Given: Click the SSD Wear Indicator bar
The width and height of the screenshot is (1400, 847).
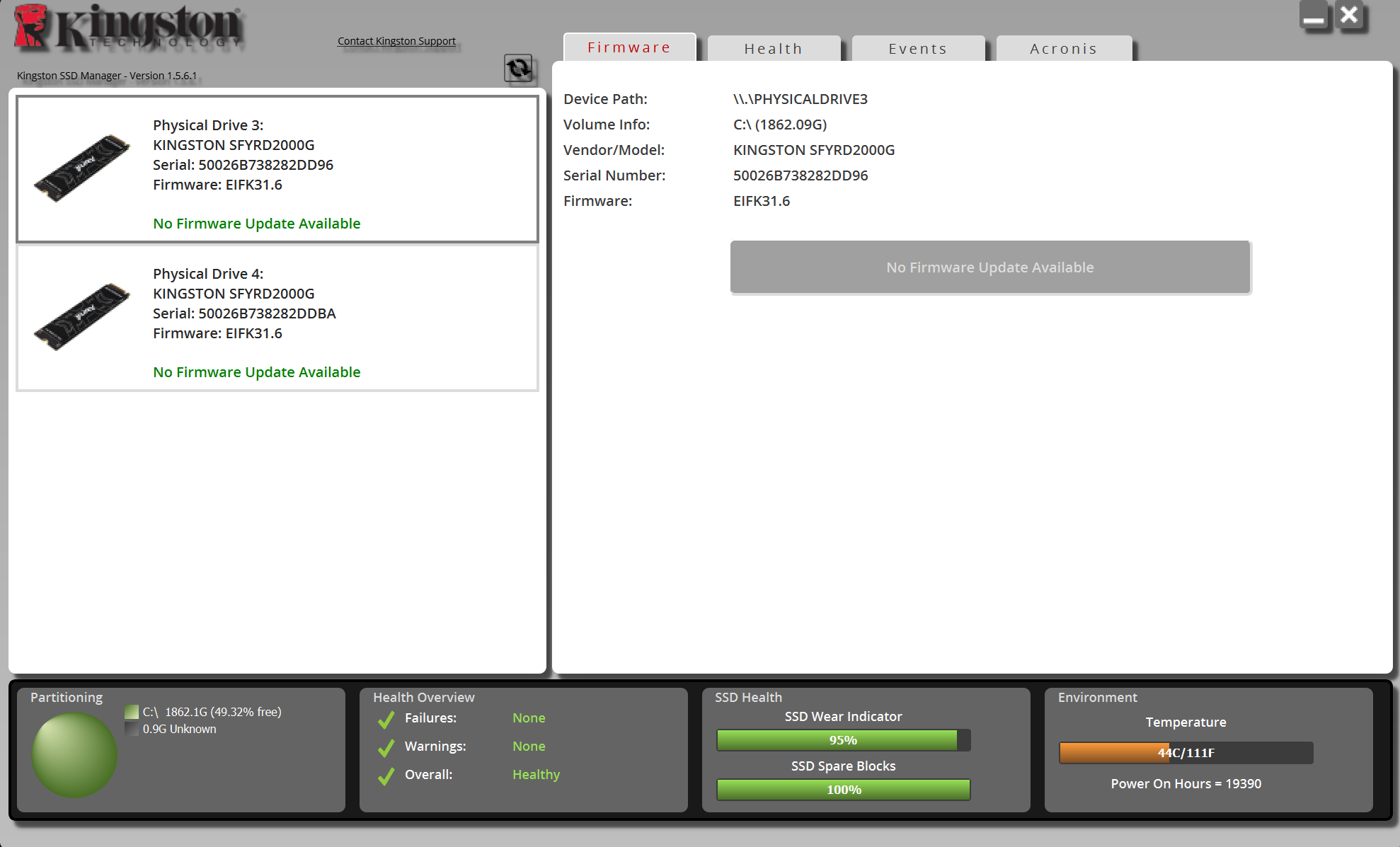Looking at the screenshot, I should coord(843,740).
